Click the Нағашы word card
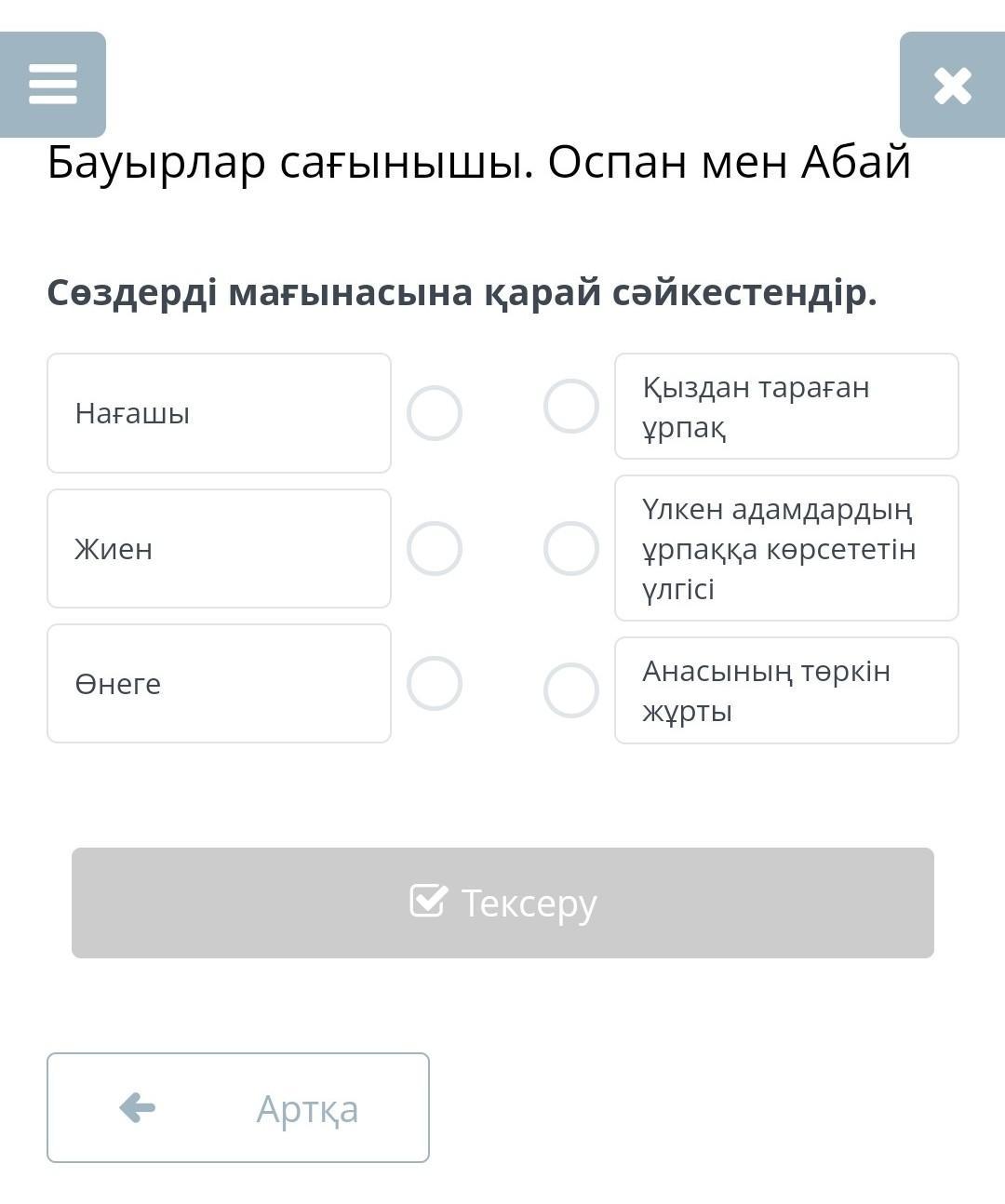Image resolution: width=1005 pixels, height=1204 pixels. pyautogui.click(x=219, y=413)
